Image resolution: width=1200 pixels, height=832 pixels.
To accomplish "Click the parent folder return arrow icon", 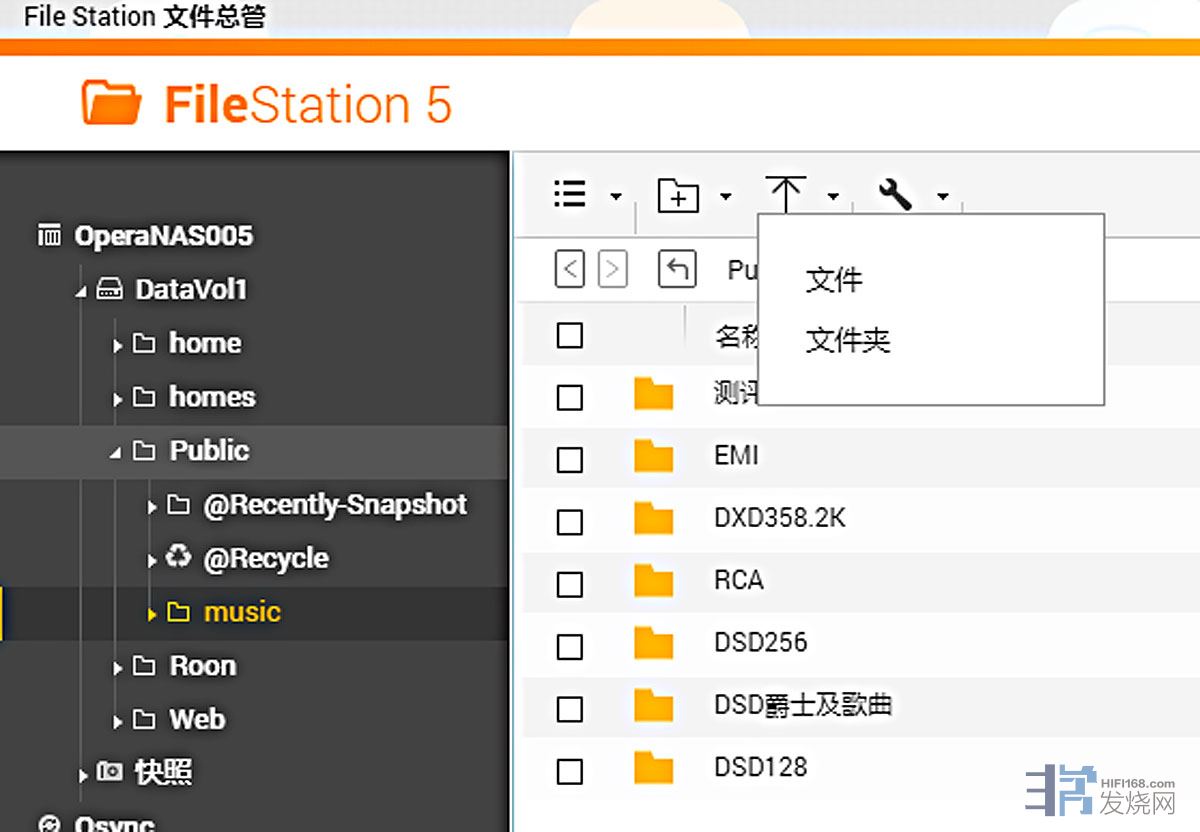I will pyautogui.click(x=677, y=270).
